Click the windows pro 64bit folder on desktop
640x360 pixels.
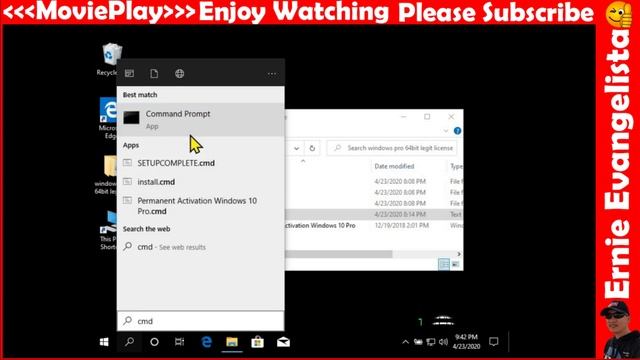(x=107, y=175)
